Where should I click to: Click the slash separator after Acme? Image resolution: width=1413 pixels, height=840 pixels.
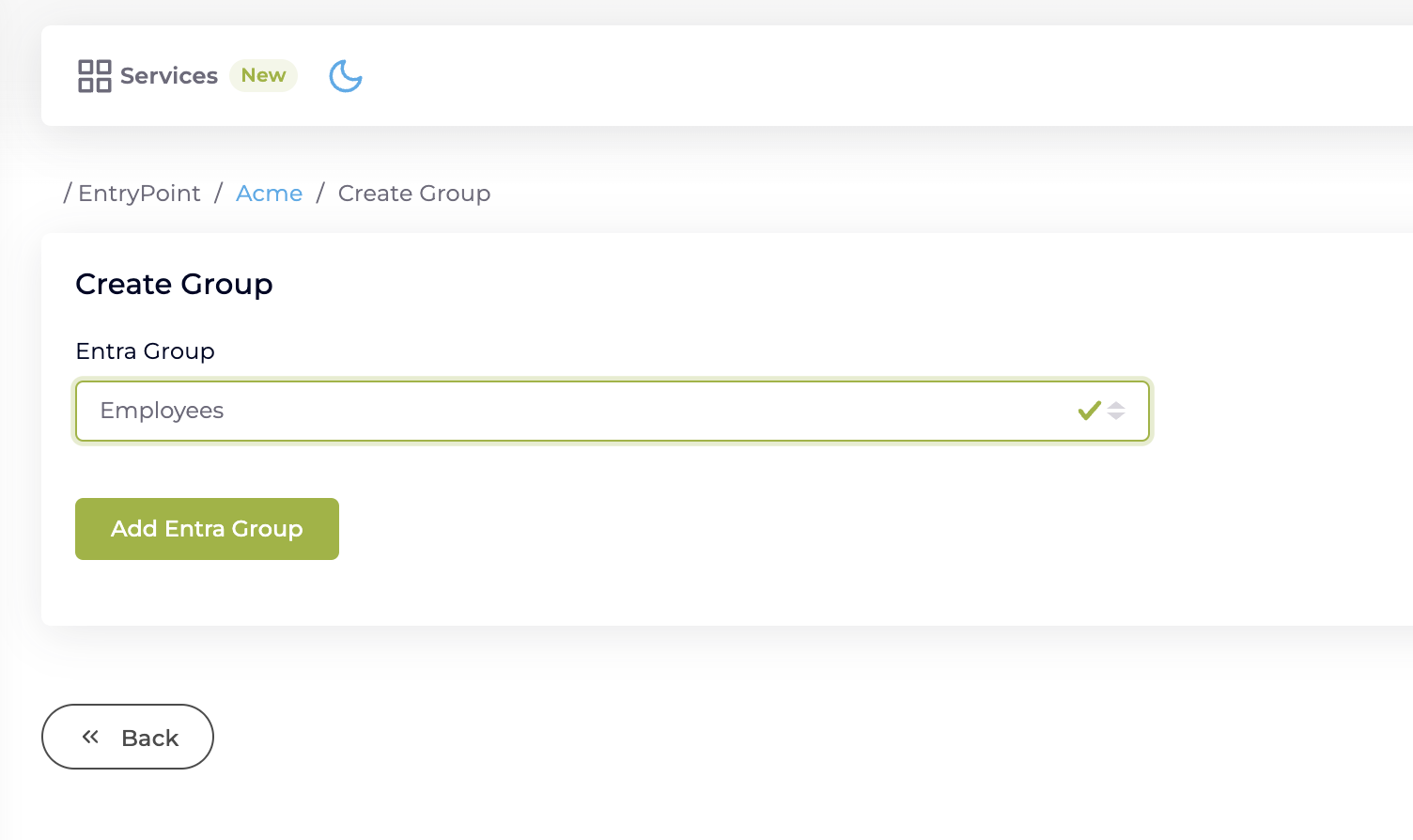pos(320,194)
